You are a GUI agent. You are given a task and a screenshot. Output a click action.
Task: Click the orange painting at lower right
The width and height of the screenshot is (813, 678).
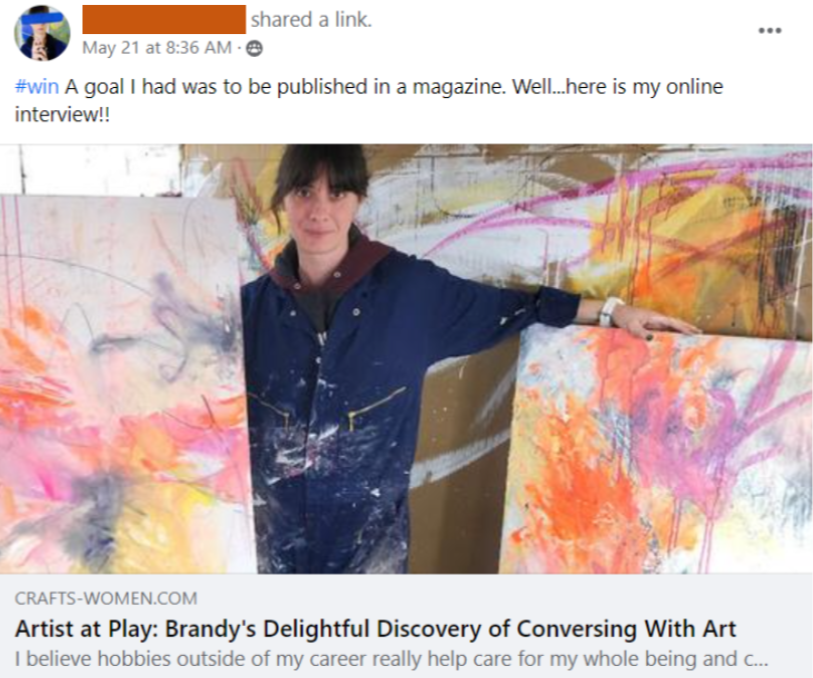tap(656, 451)
